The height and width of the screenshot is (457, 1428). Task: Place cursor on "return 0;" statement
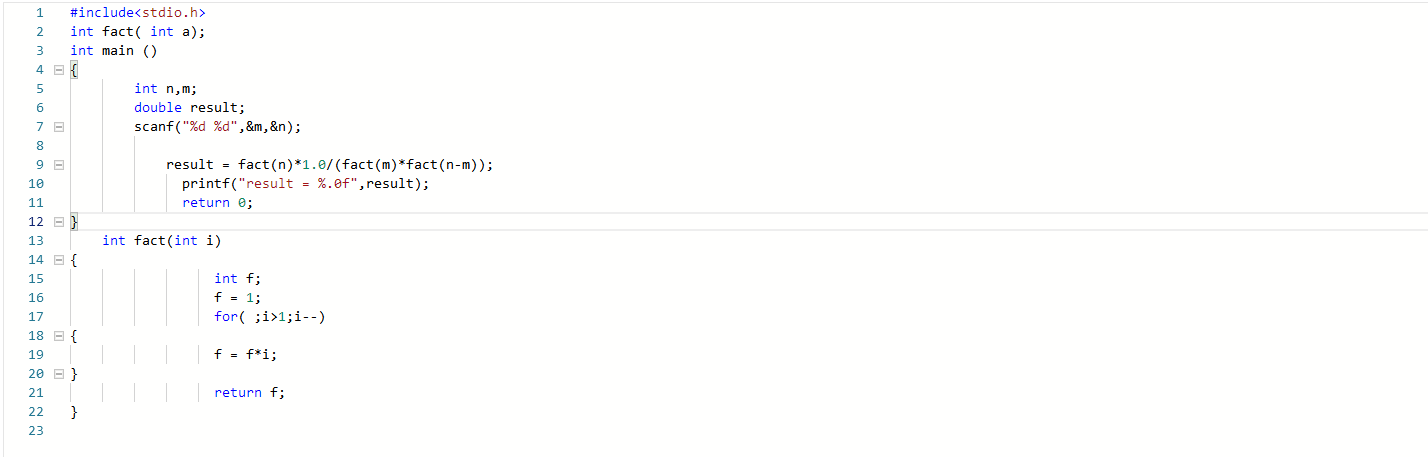217,203
